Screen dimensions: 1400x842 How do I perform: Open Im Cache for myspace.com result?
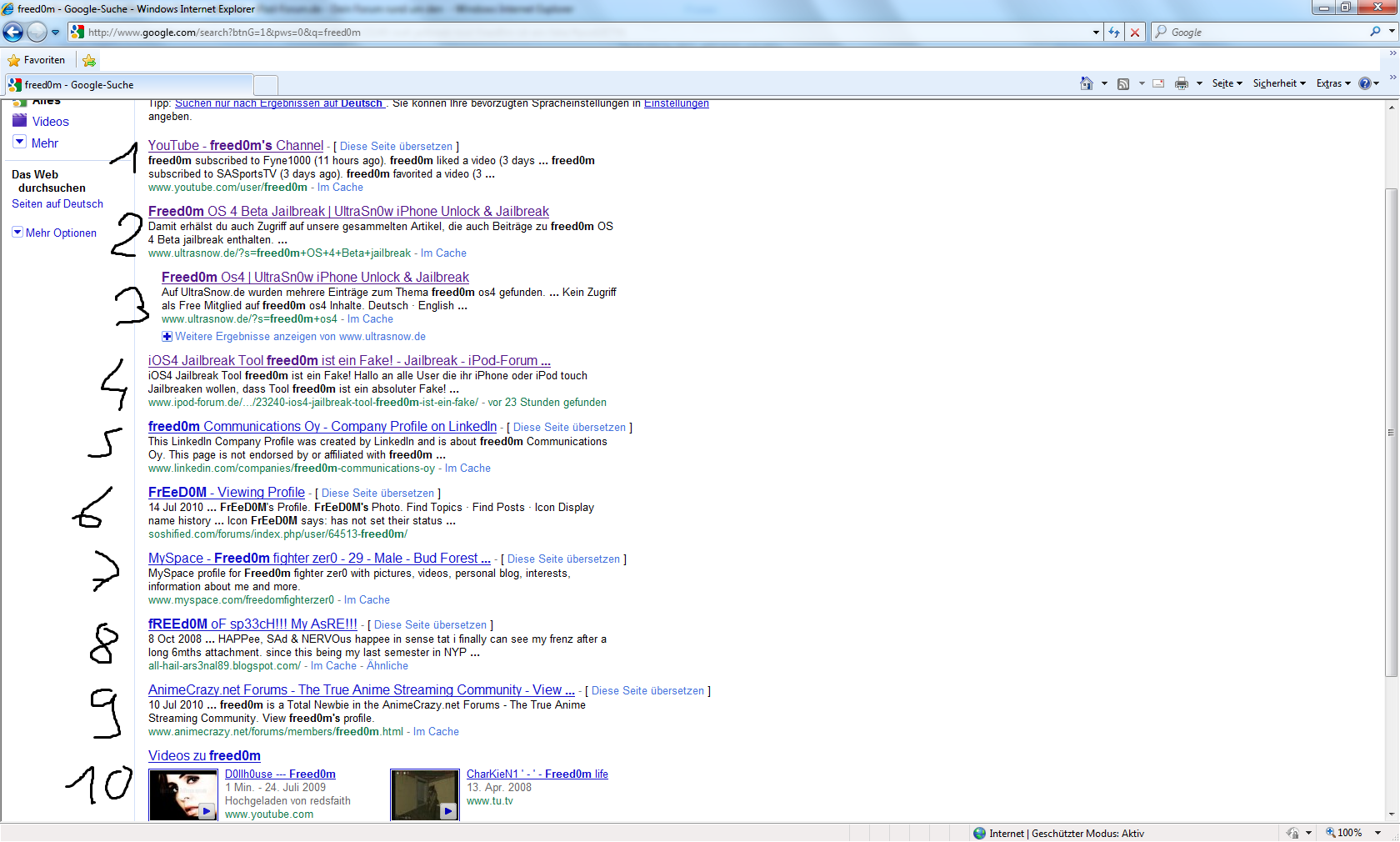[367, 600]
